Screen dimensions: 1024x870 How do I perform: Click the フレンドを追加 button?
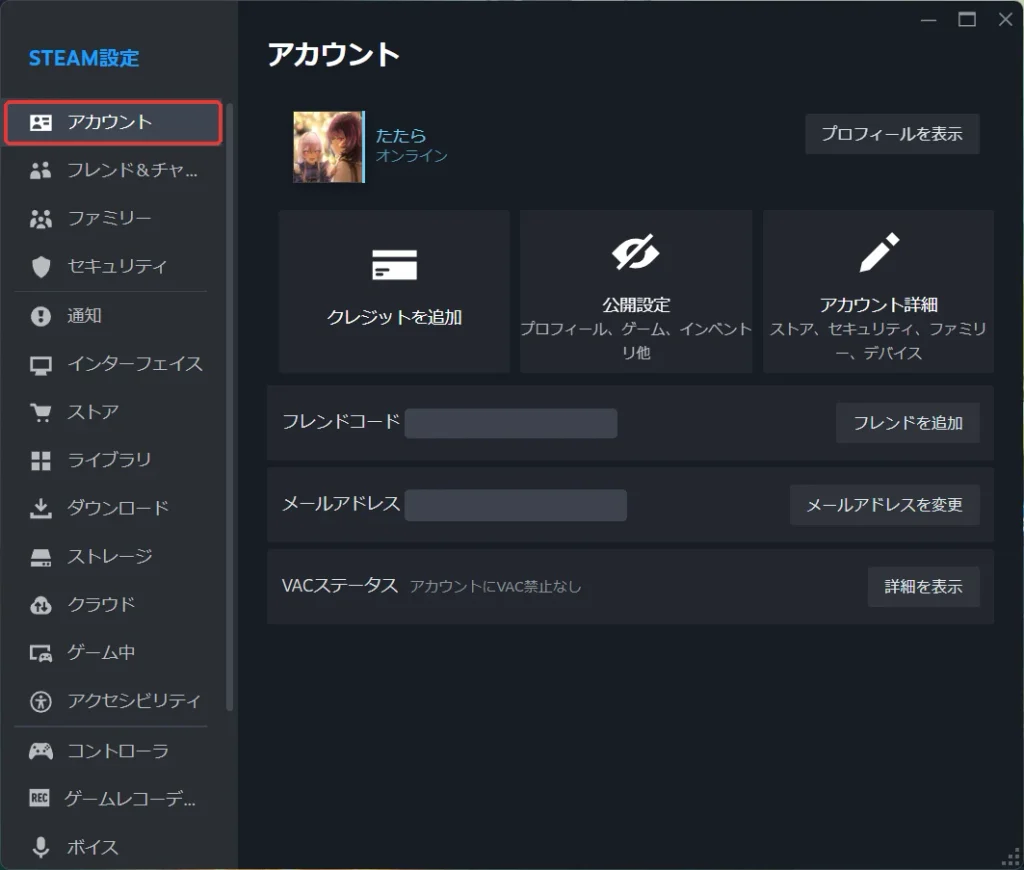point(907,423)
